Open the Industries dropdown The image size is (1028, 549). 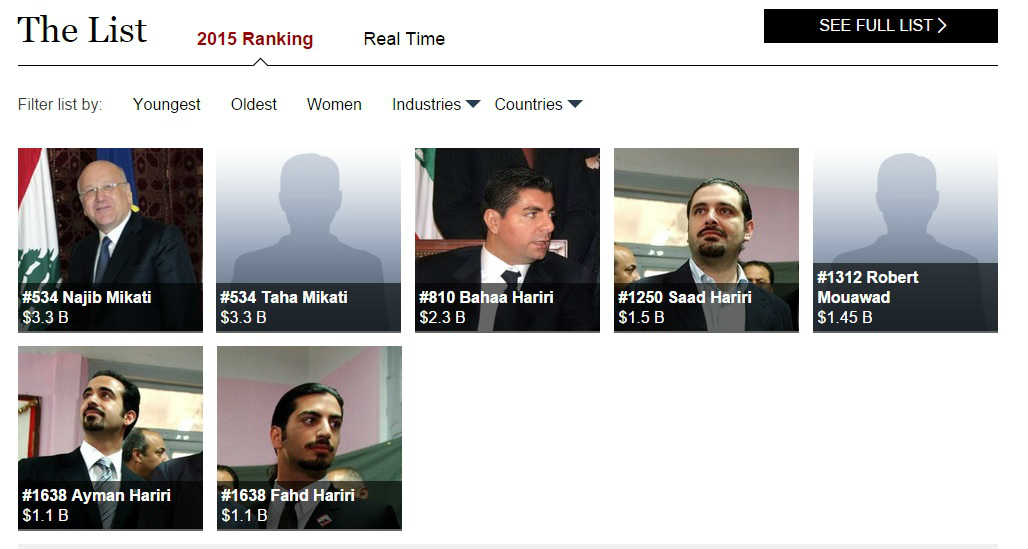pos(436,104)
